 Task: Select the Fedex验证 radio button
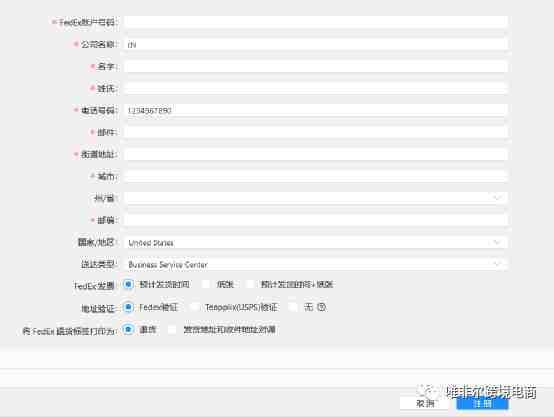(x=128, y=307)
